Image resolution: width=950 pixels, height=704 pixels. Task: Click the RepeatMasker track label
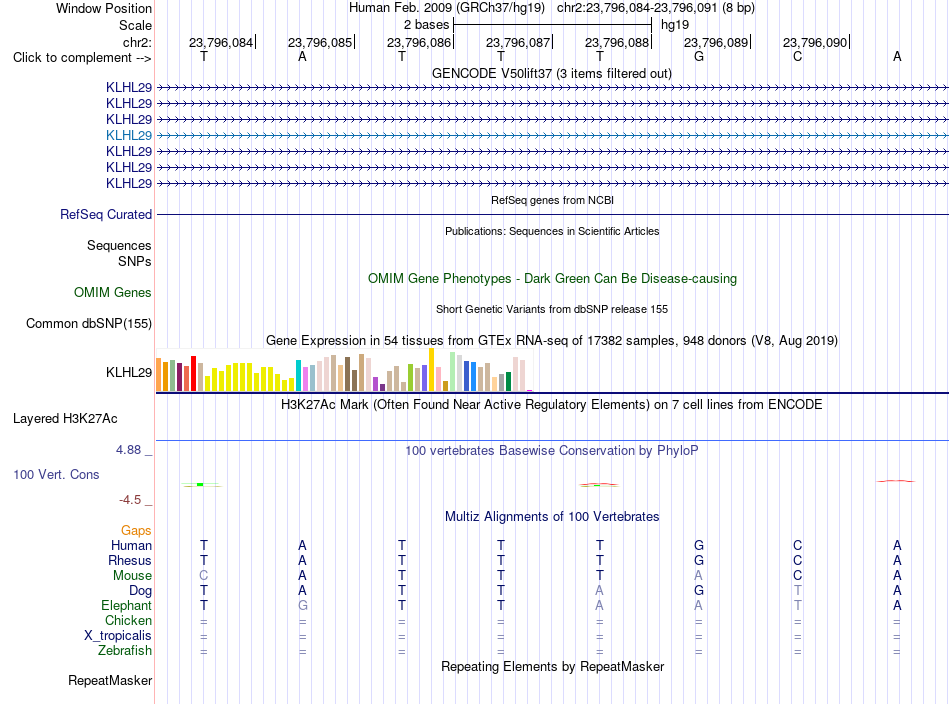point(110,680)
